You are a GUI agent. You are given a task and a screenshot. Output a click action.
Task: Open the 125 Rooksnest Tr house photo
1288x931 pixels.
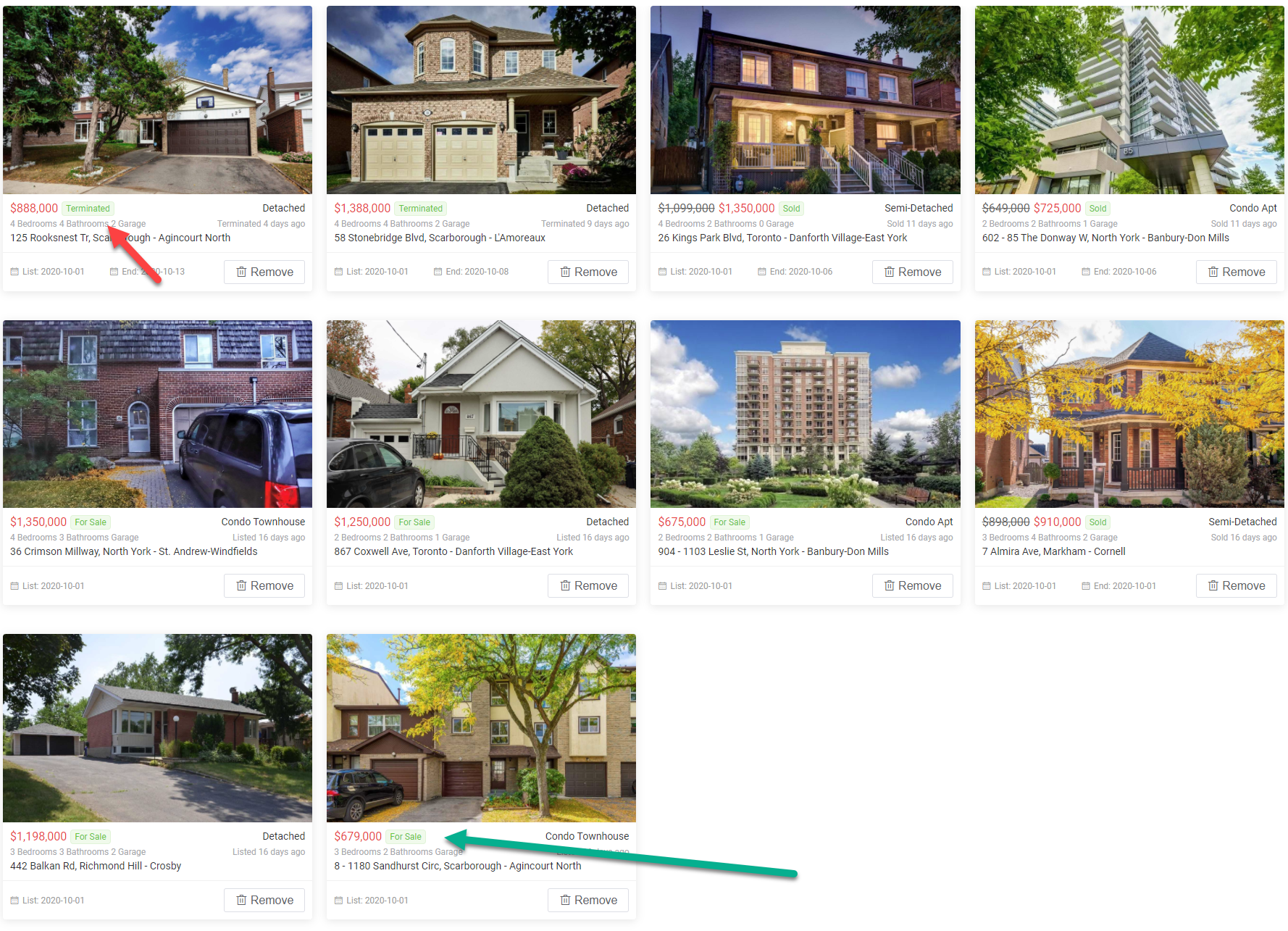(157, 100)
